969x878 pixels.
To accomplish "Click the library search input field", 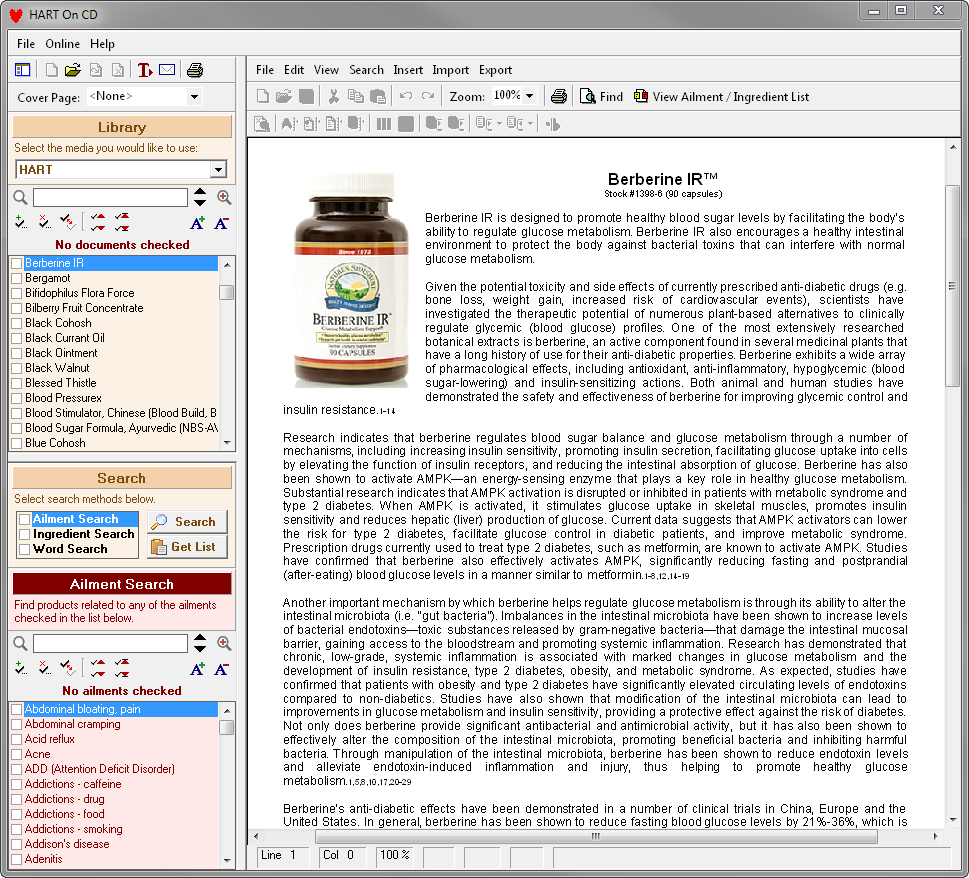I will (110, 198).
